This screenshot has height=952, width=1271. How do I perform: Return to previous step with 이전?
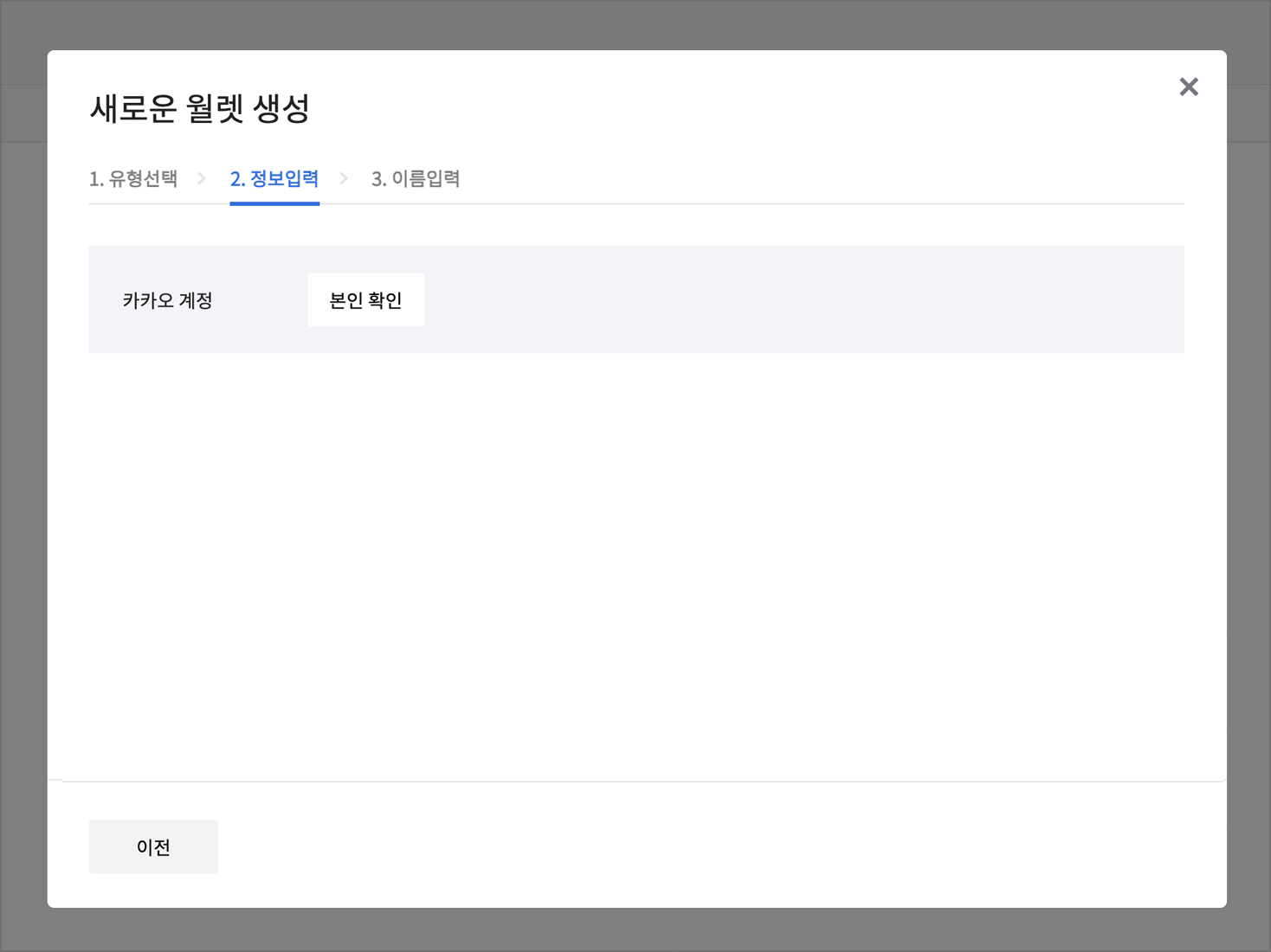tap(153, 846)
